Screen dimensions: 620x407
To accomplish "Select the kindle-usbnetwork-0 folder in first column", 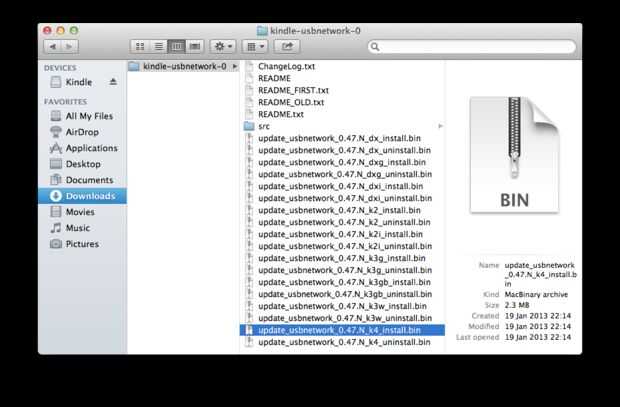I will tap(183, 66).
